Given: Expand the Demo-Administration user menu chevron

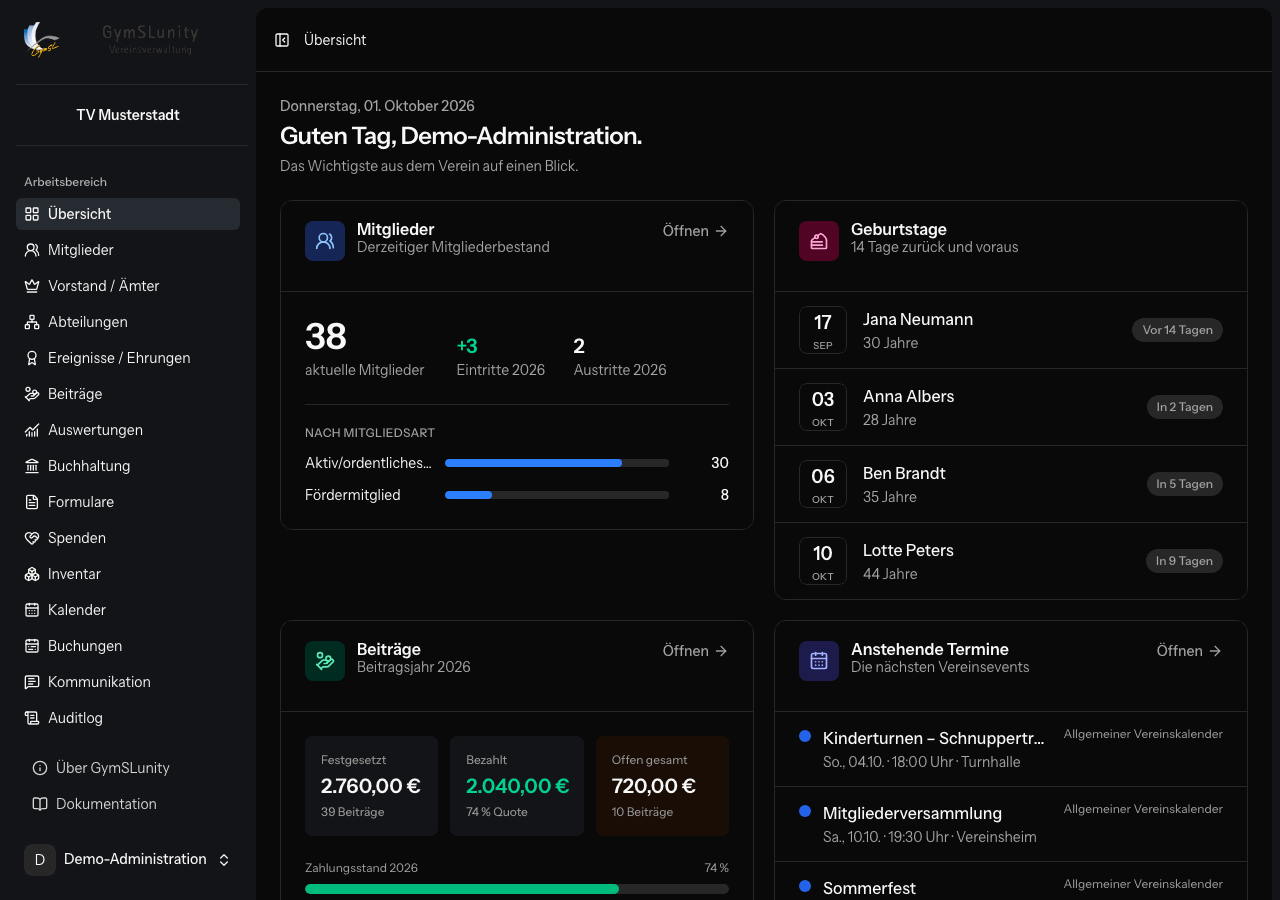Looking at the screenshot, I should (x=224, y=860).
